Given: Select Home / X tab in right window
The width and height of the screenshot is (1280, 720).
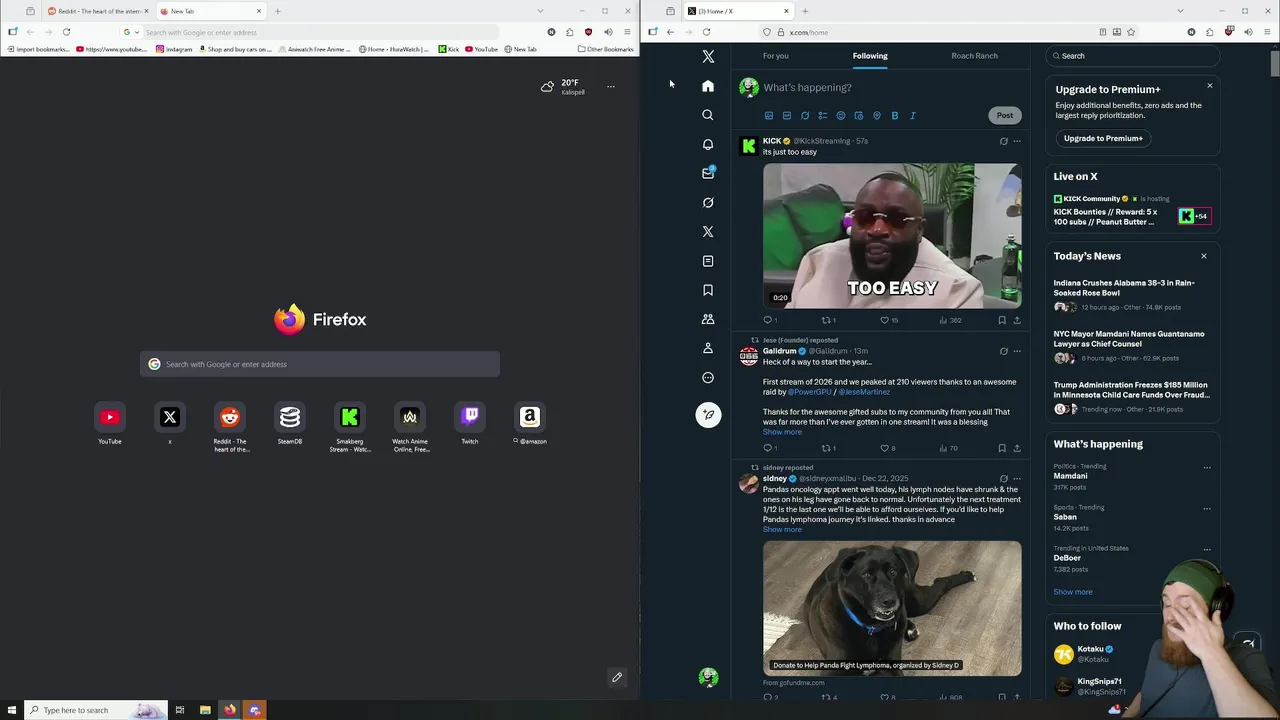Looking at the screenshot, I should pyautogui.click(x=738, y=11).
